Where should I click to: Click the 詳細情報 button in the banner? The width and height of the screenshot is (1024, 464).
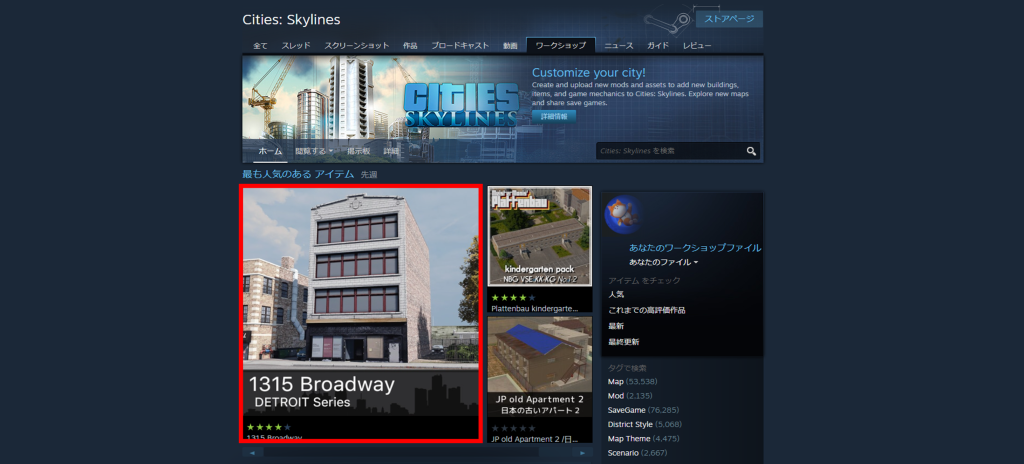point(554,116)
